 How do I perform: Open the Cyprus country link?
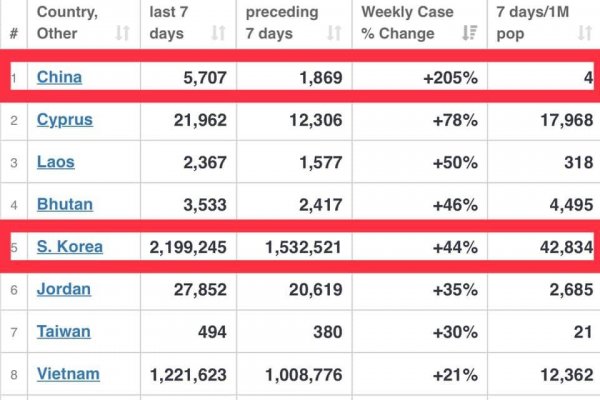(64, 120)
